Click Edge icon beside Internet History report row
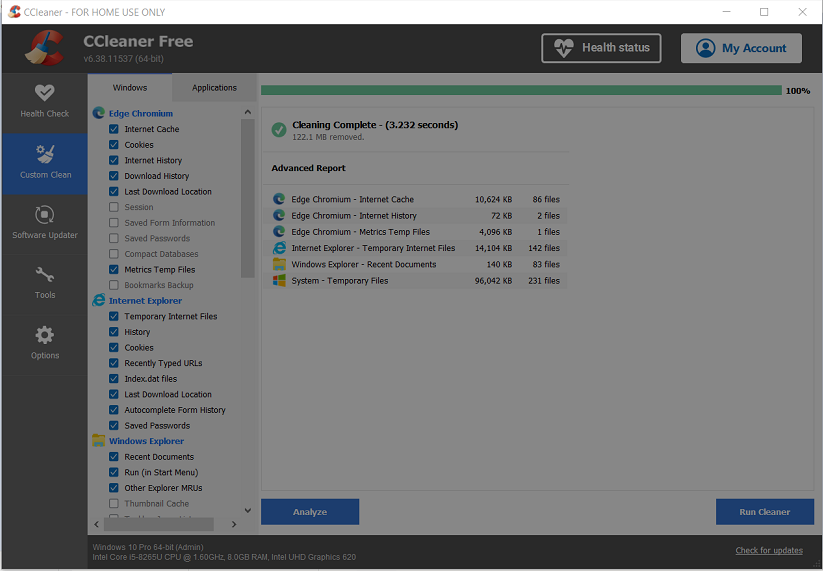This screenshot has height=571, width=823. (279, 215)
